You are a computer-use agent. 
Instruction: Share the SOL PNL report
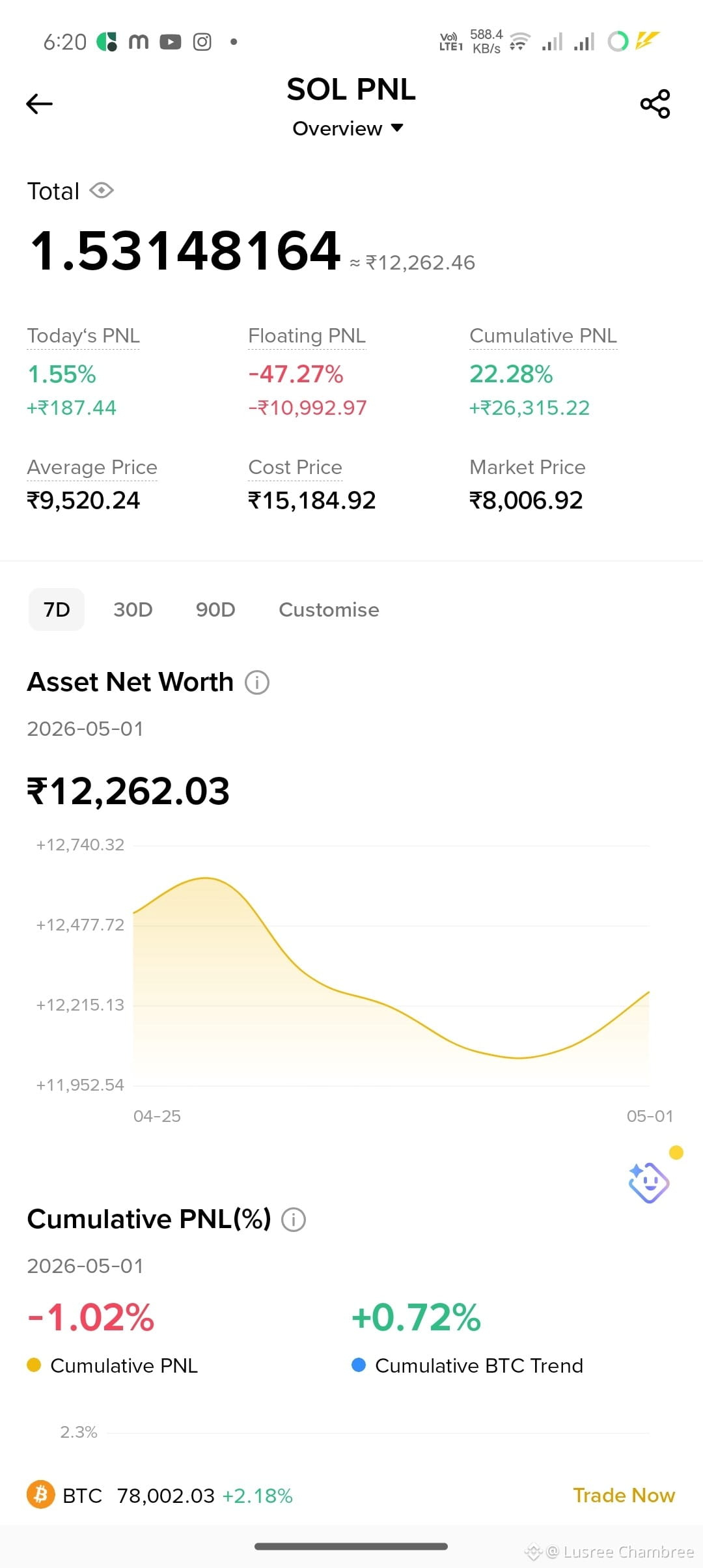[655, 104]
